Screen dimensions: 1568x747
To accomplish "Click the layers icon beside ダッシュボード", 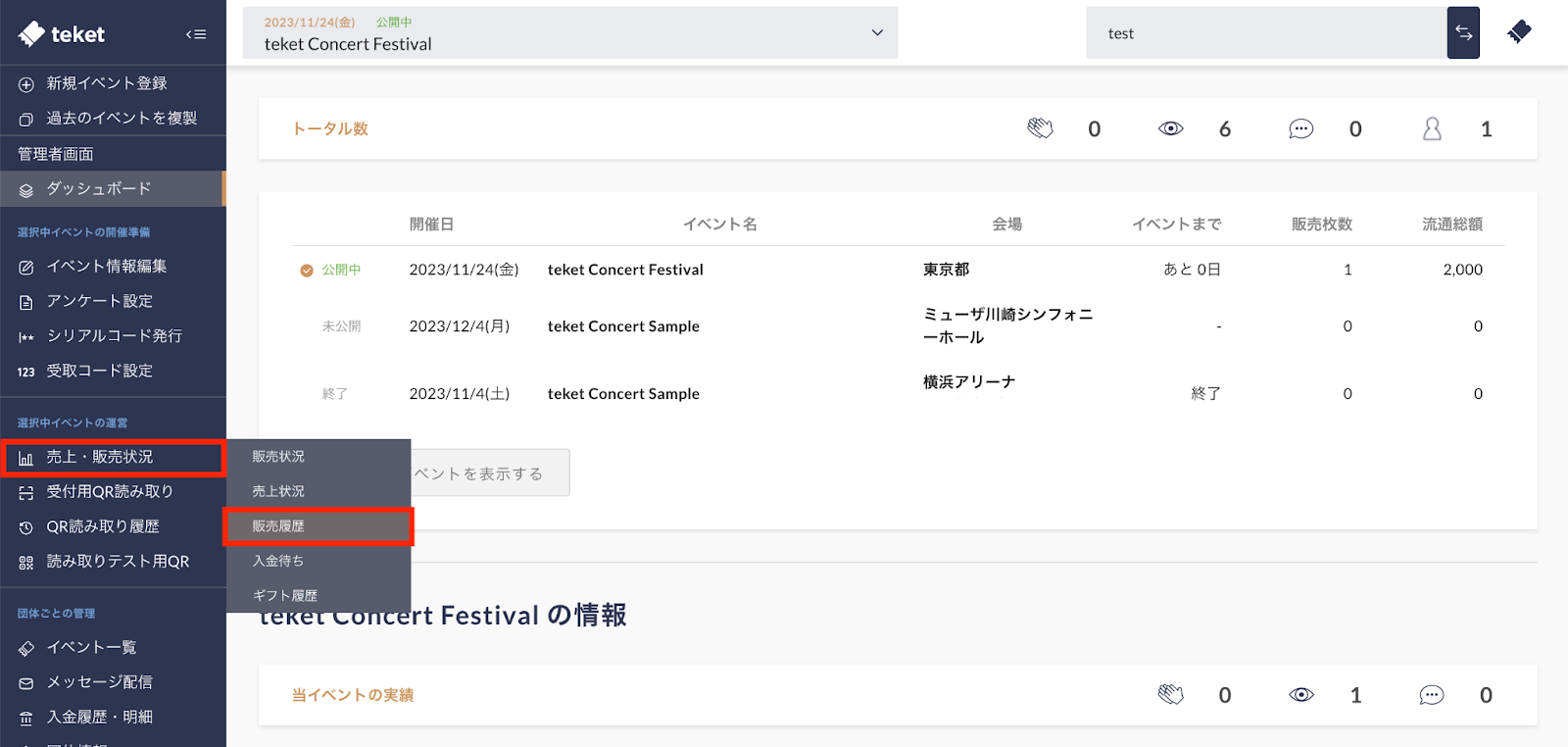I will pos(26,190).
